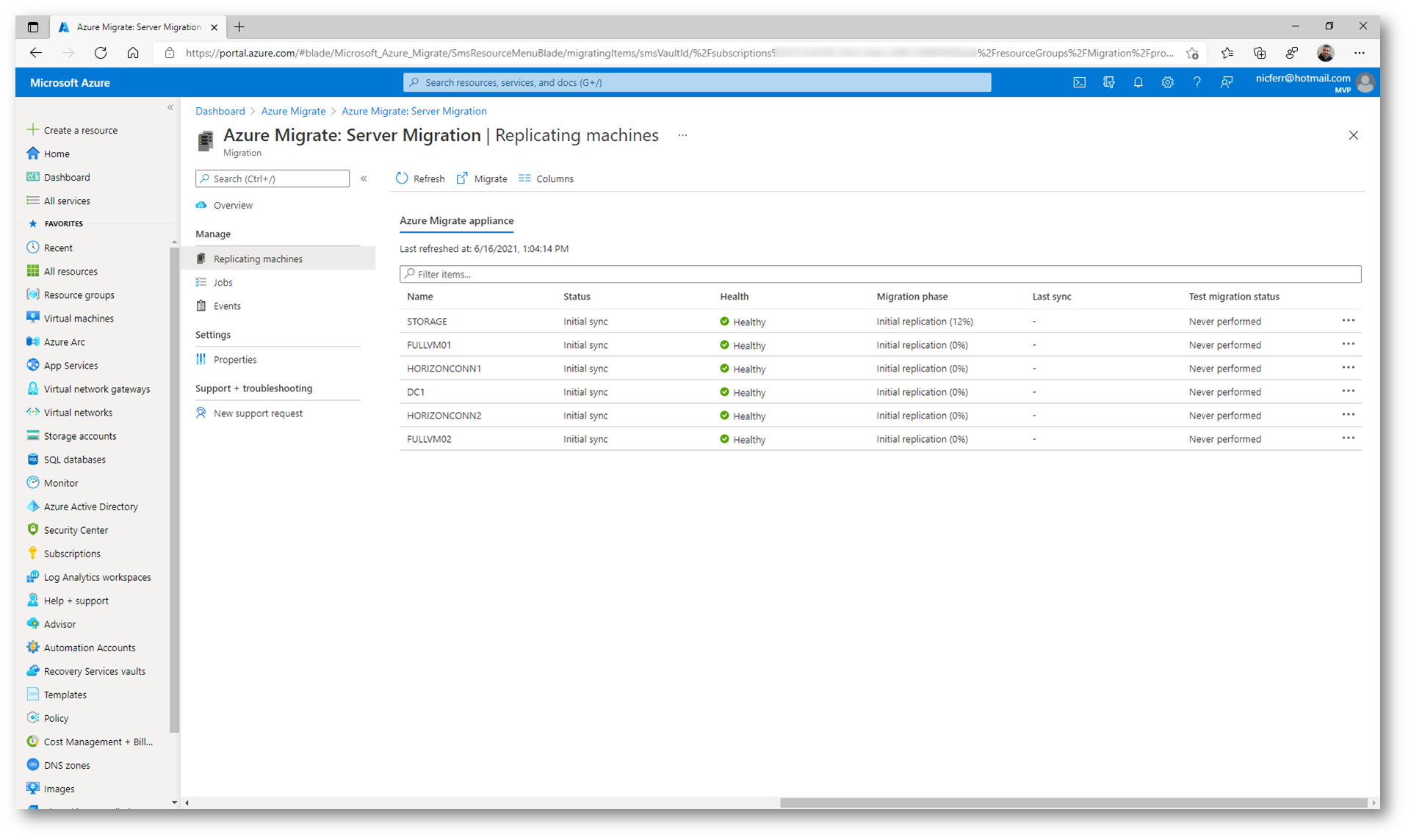Open portal settings gear icon
The image size is (1411, 840).
[x=1167, y=82]
